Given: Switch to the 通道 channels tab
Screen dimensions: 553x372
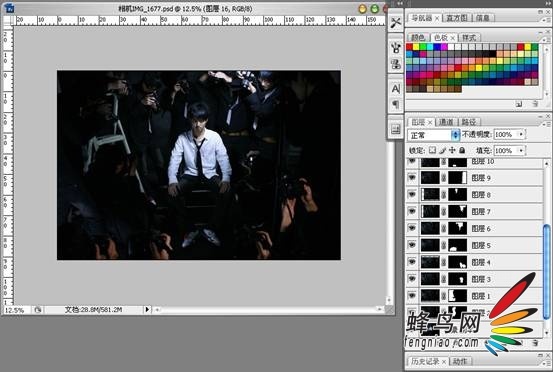Looking at the screenshot, I should click(x=446, y=122).
